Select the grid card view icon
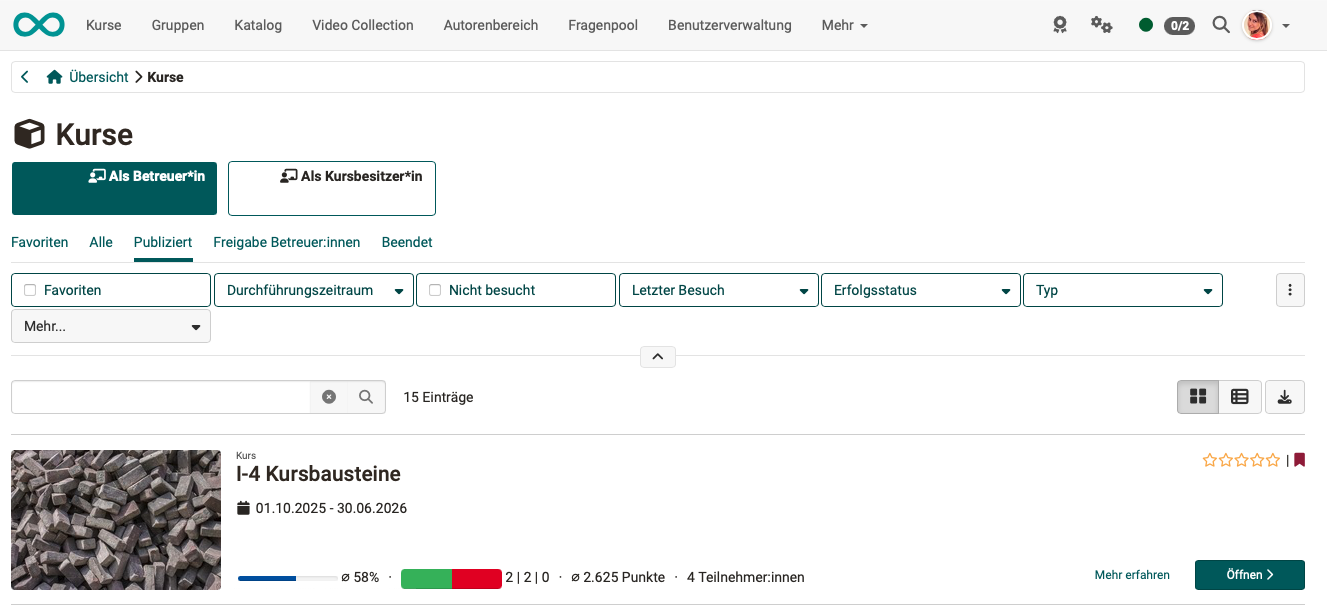Viewport: 1327px width, 616px height. click(1198, 397)
